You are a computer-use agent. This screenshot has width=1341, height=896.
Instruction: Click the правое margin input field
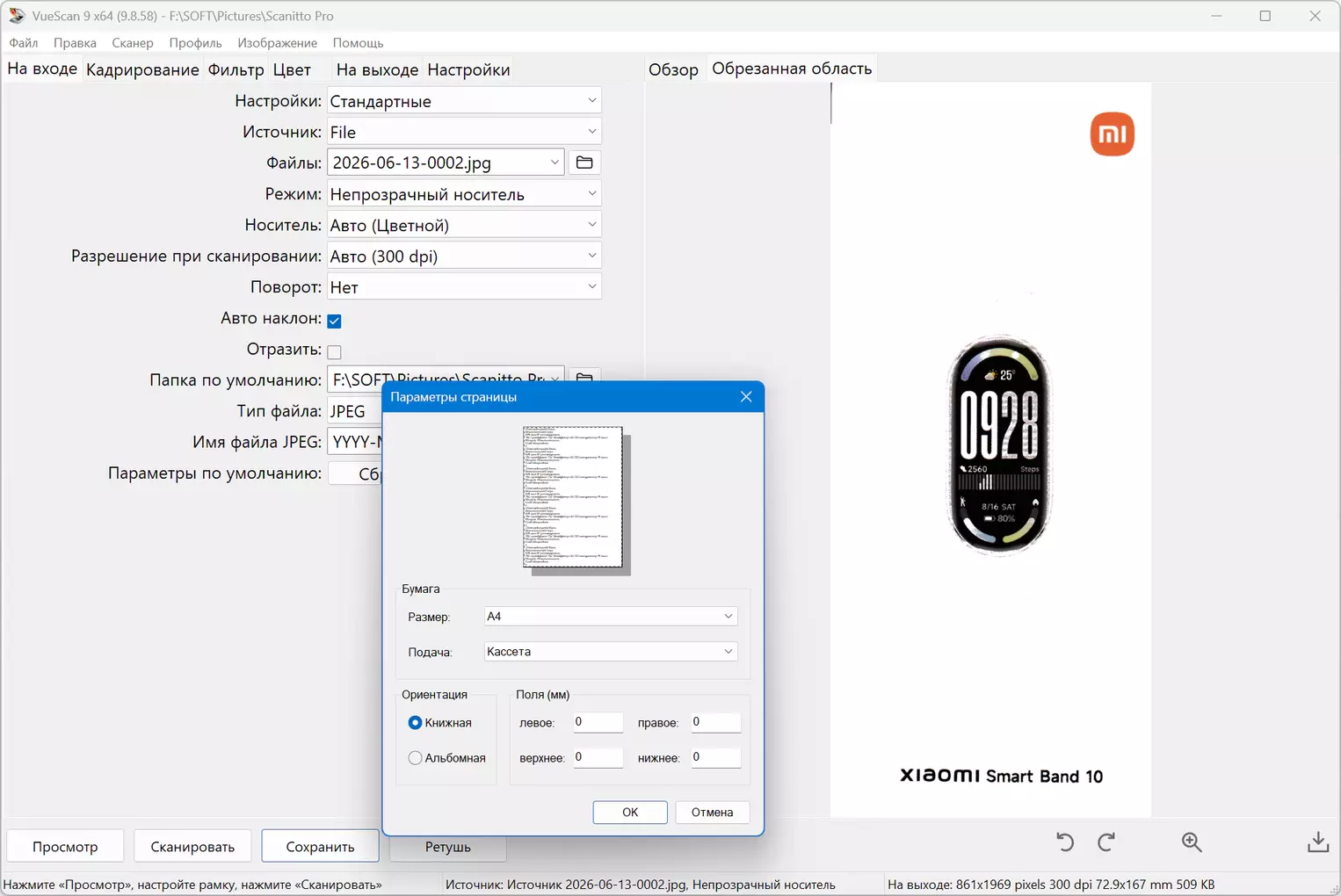tap(716, 722)
